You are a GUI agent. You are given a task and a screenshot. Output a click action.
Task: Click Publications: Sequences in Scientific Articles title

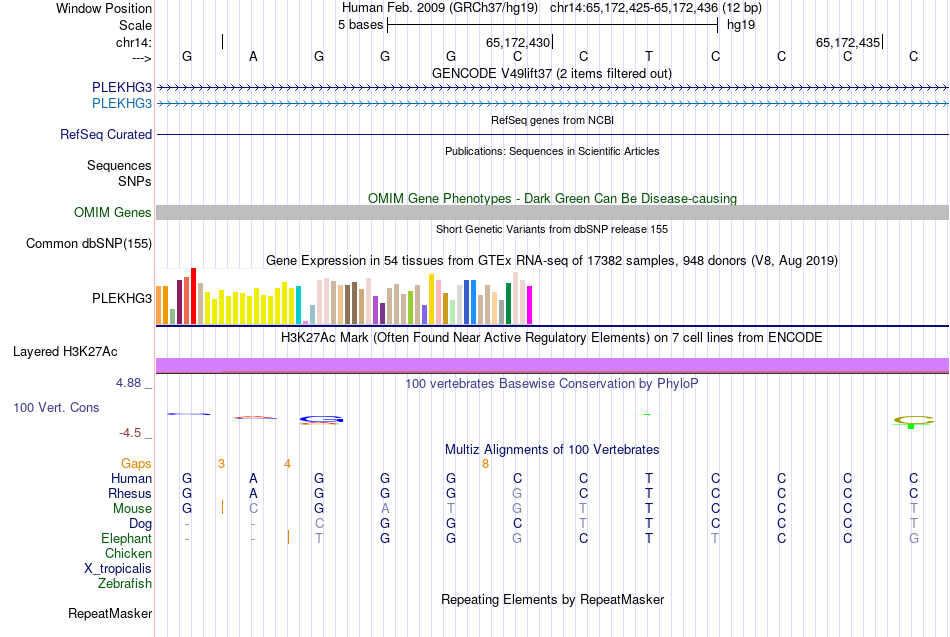[x=552, y=151]
